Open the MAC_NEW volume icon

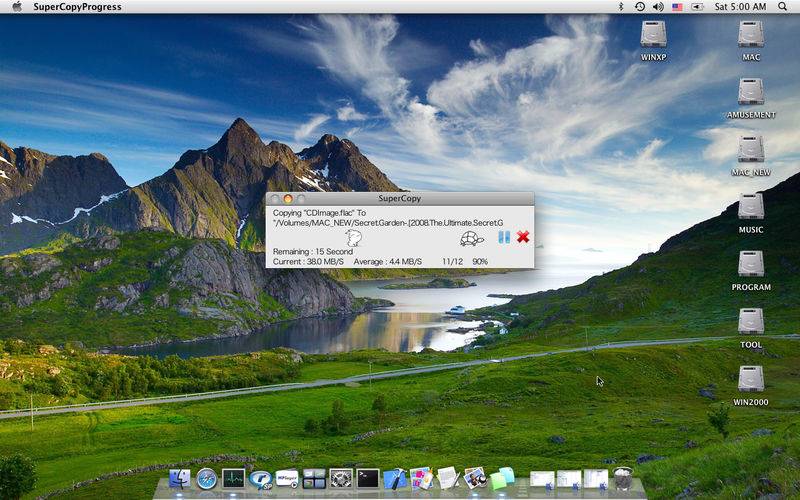coord(751,150)
